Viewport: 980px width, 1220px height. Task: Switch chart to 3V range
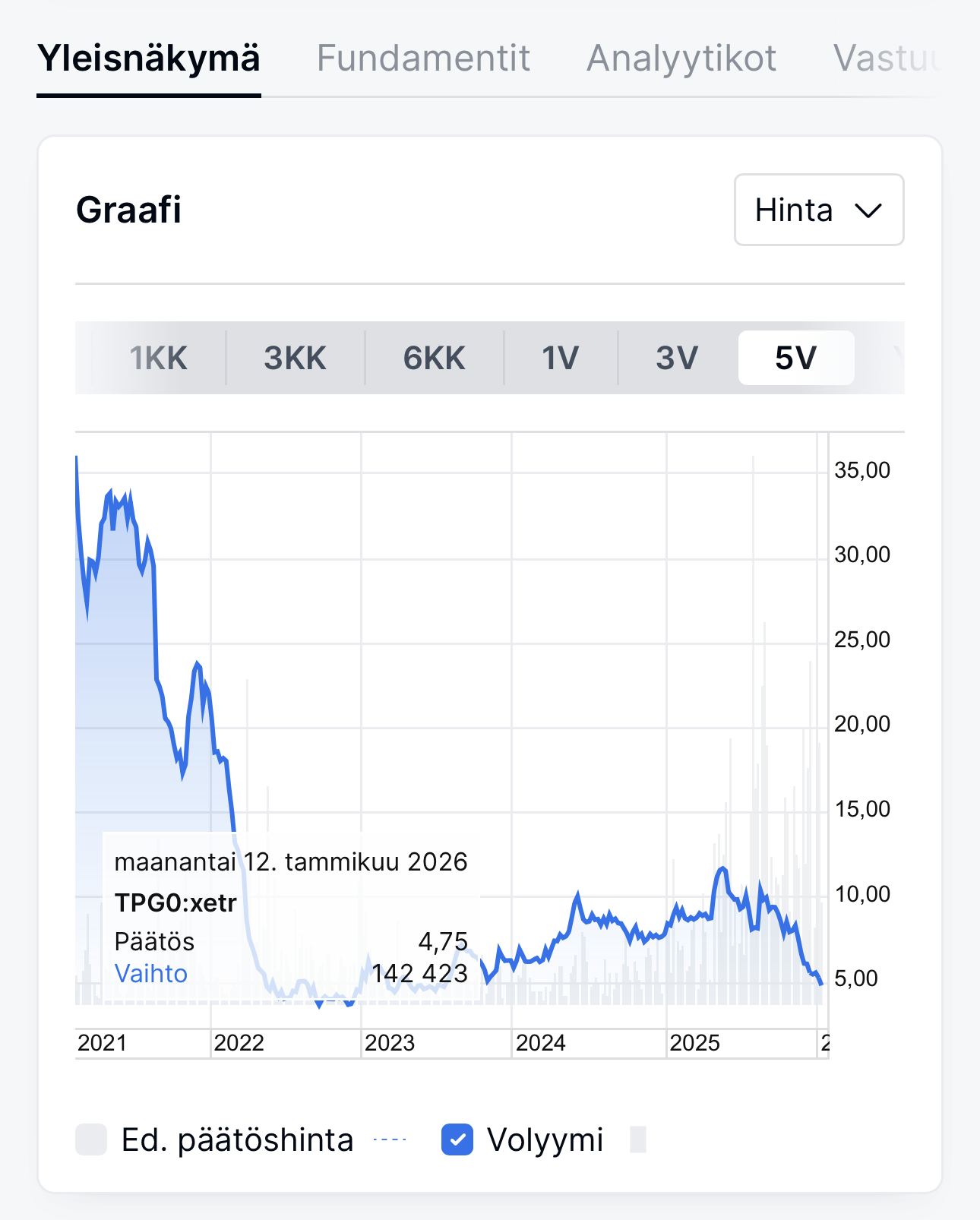pos(677,358)
